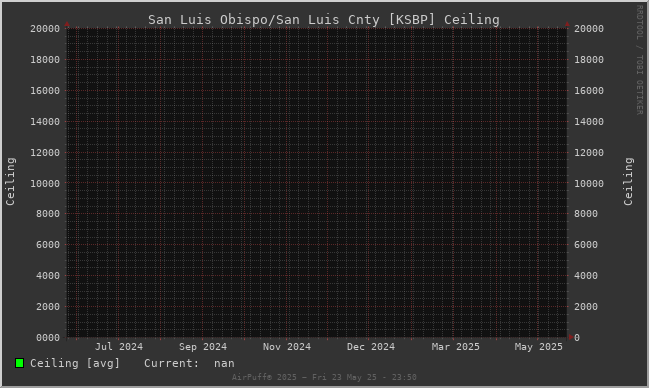
Task: Click the May 2025 axis label
Action: (538, 347)
